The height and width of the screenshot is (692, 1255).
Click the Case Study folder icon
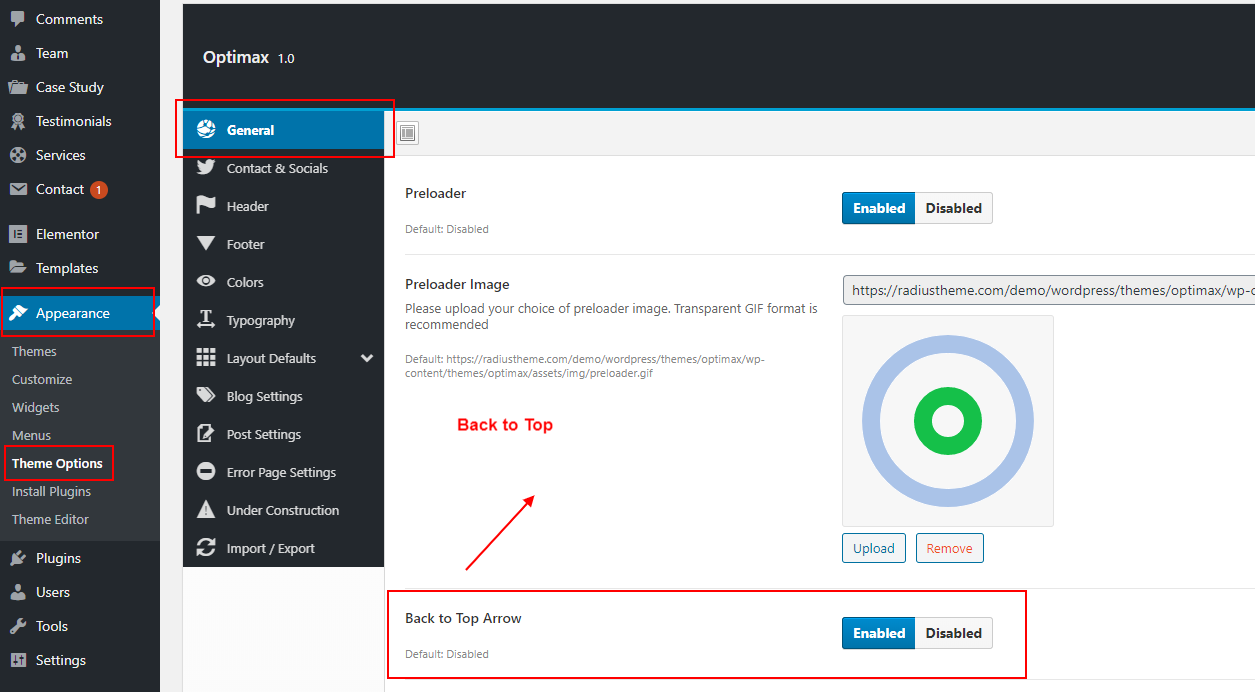coord(17,87)
